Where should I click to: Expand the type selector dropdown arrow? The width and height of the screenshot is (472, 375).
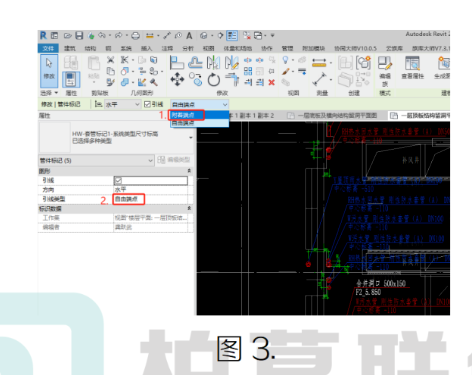pos(191,137)
